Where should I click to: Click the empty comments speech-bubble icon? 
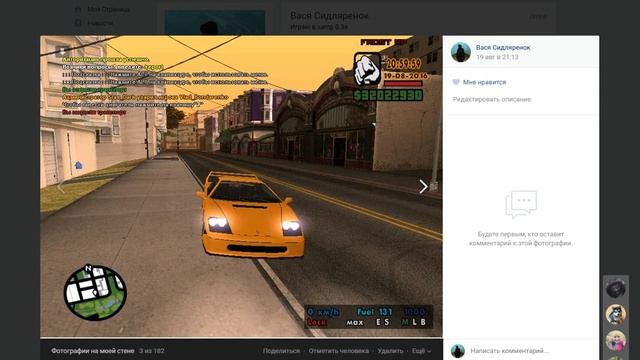click(x=521, y=204)
